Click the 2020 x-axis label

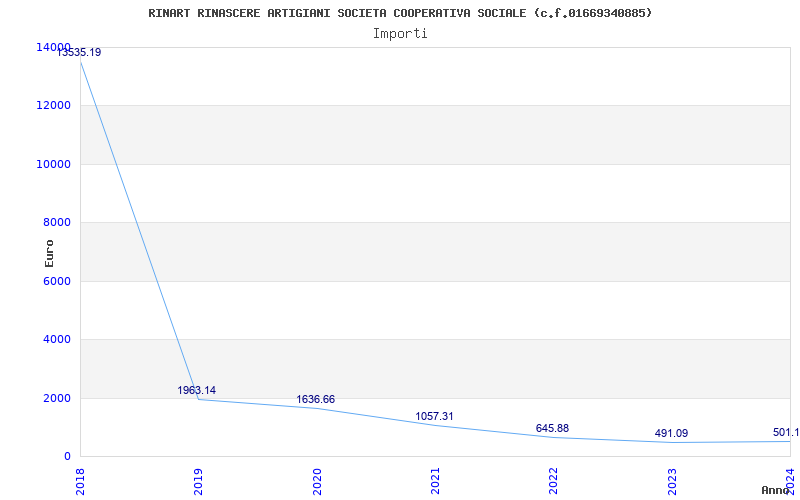point(317,481)
